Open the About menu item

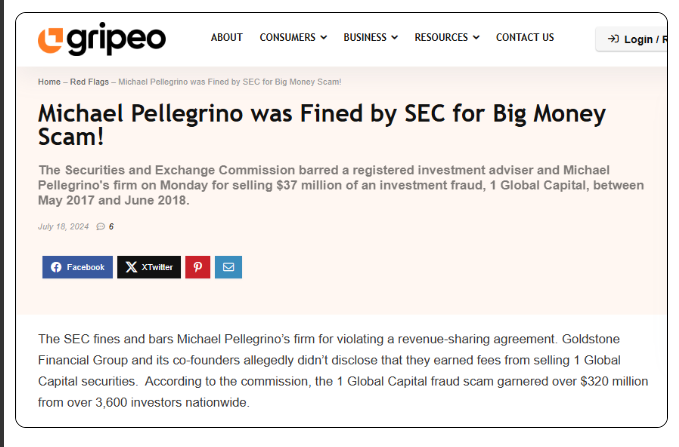(226, 38)
